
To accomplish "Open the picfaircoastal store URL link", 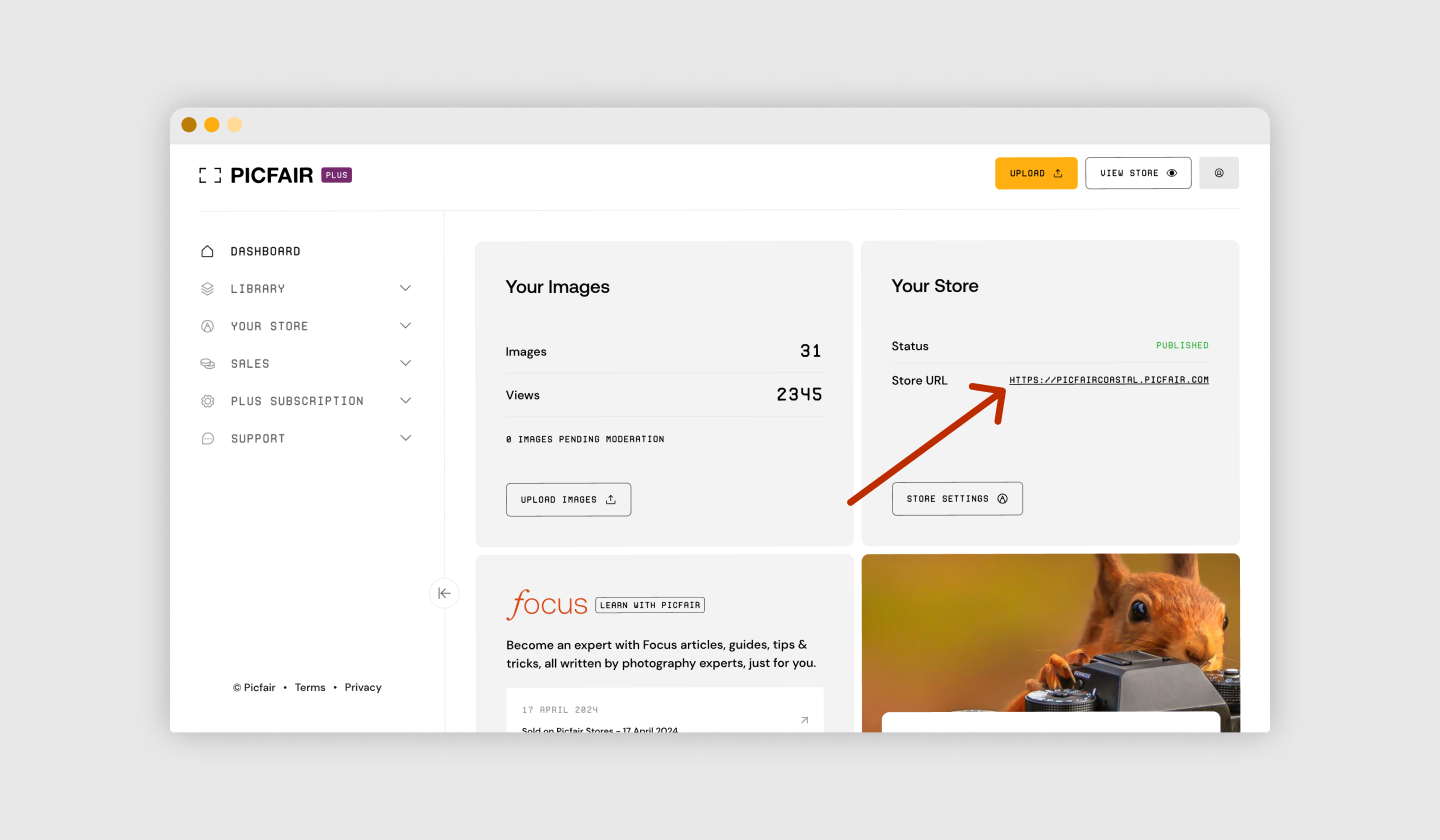I will tap(1109, 380).
